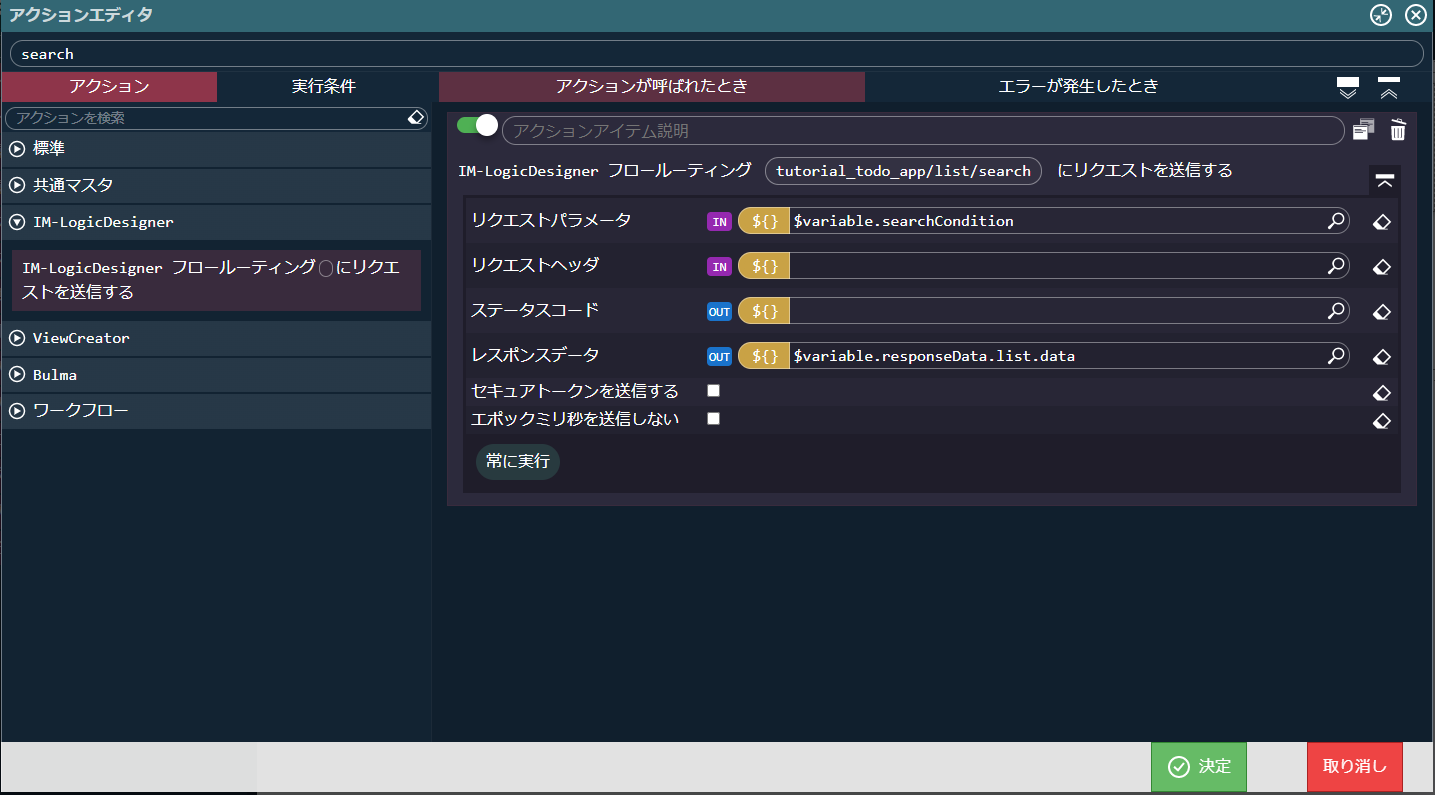Toggle the action item enabled switch

[477, 125]
